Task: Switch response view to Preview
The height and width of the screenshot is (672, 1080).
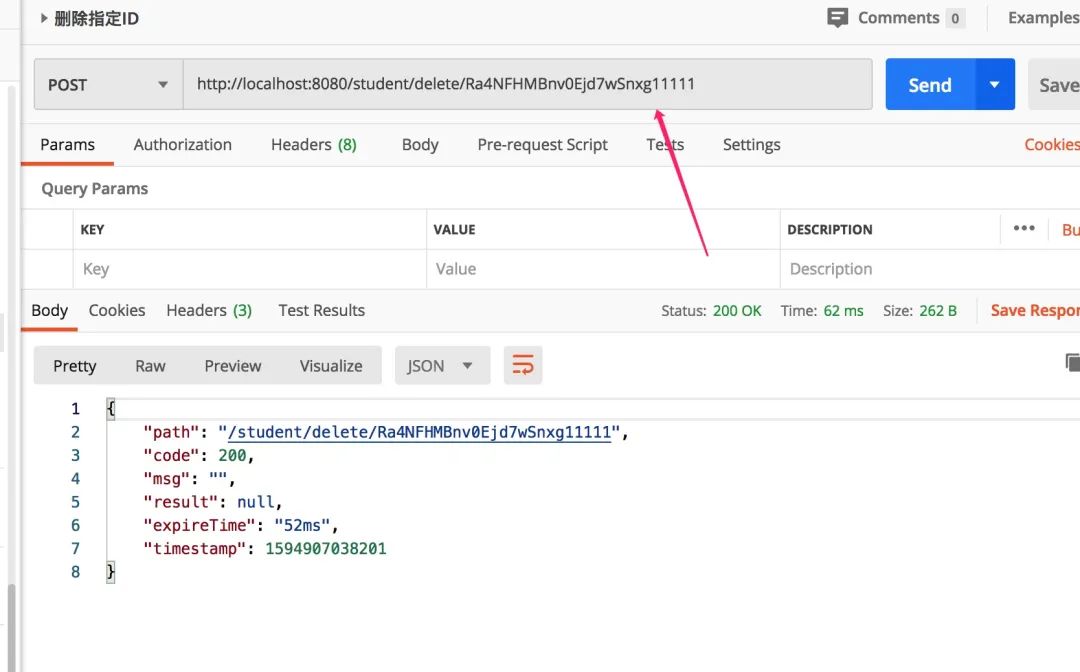Action: (233, 366)
